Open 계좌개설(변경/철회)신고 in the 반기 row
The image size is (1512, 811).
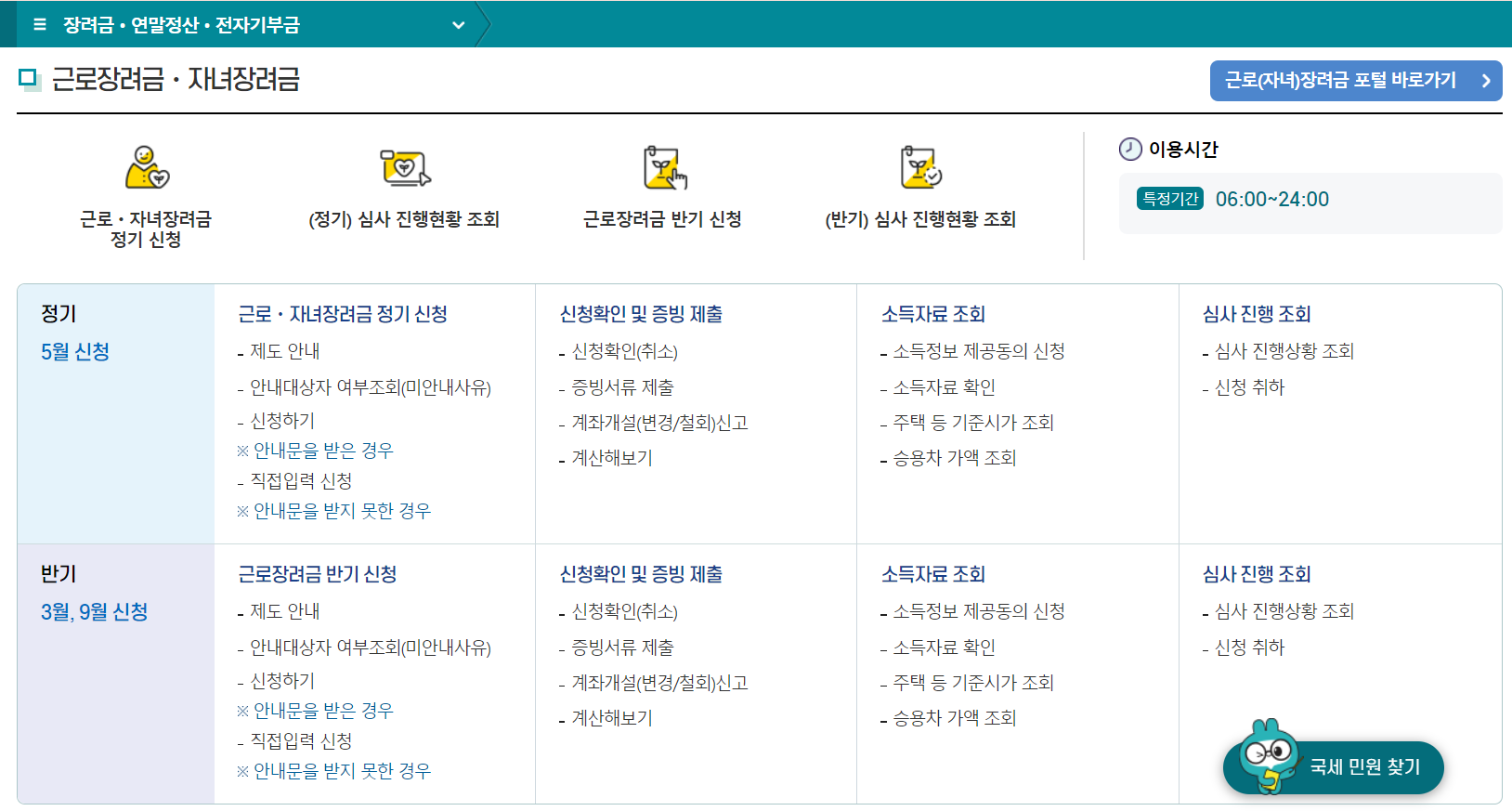coord(659,683)
